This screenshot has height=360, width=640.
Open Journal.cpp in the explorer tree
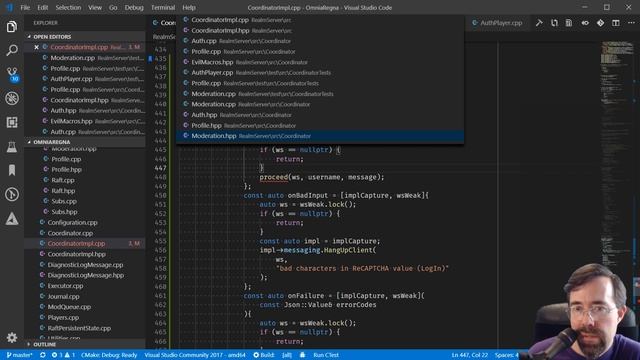[85, 296]
